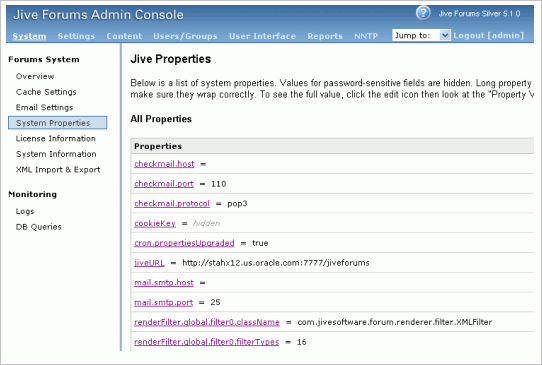This screenshot has height=365, width=542.
Task: Go to the Users/Groups tab
Action: tap(185, 36)
